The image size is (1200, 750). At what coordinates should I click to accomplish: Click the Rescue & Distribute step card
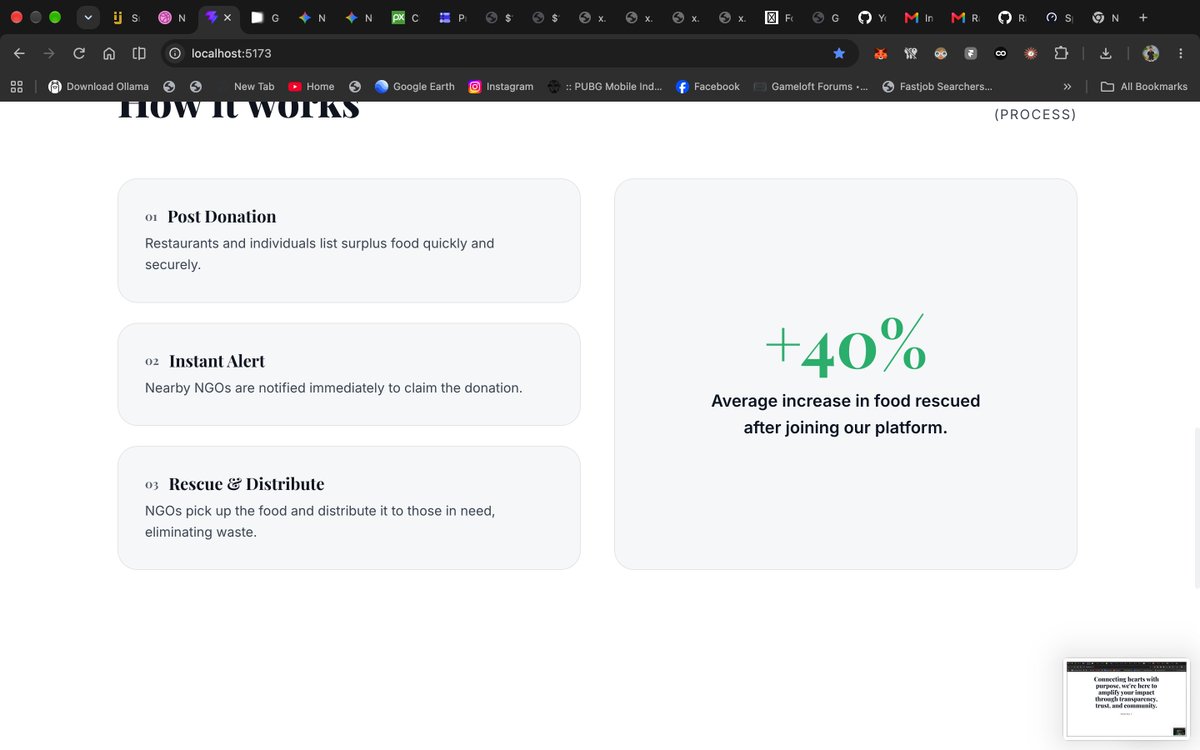point(349,508)
